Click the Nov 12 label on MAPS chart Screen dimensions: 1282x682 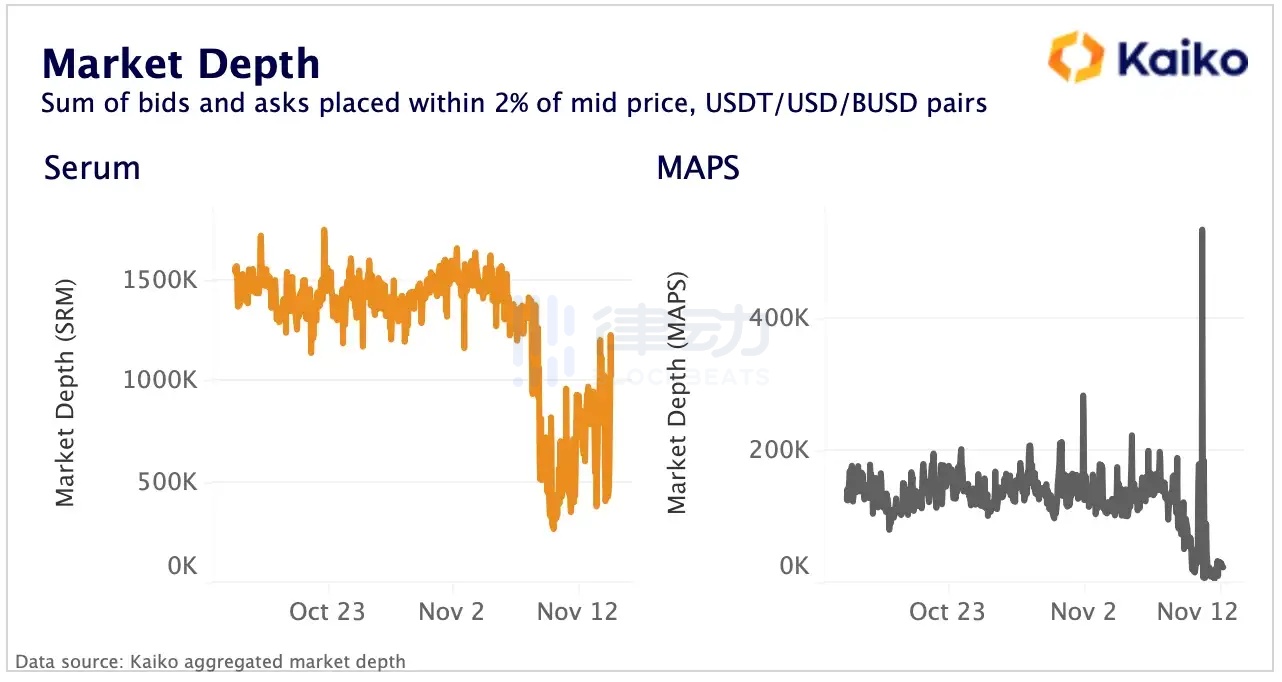point(1197,611)
